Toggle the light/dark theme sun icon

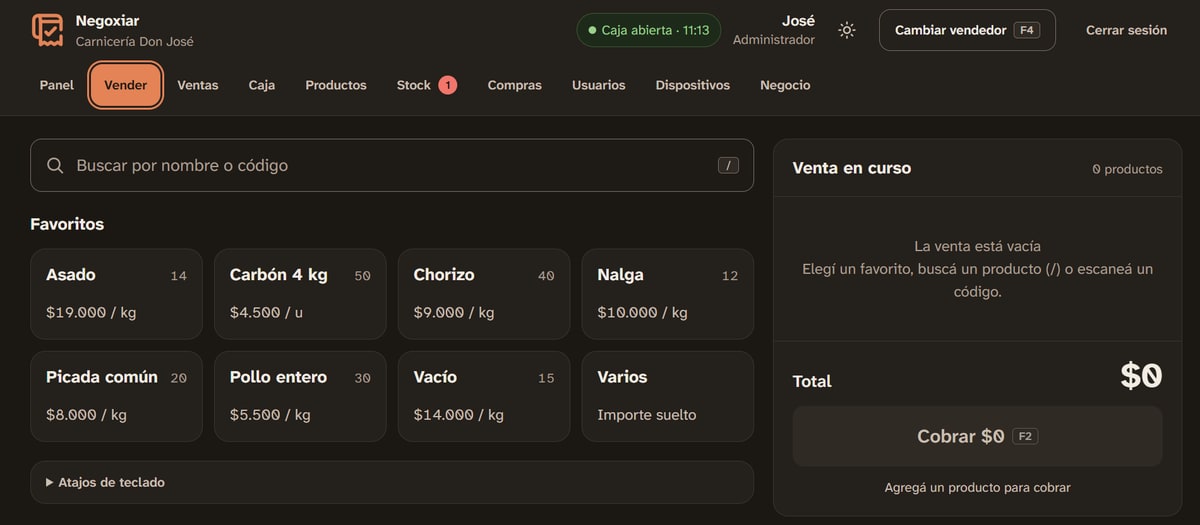(847, 30)
